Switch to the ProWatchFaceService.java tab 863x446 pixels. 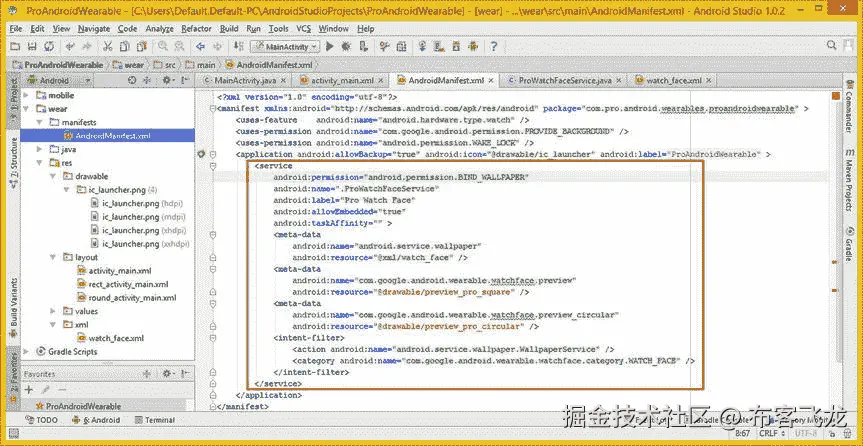(564, 80)
